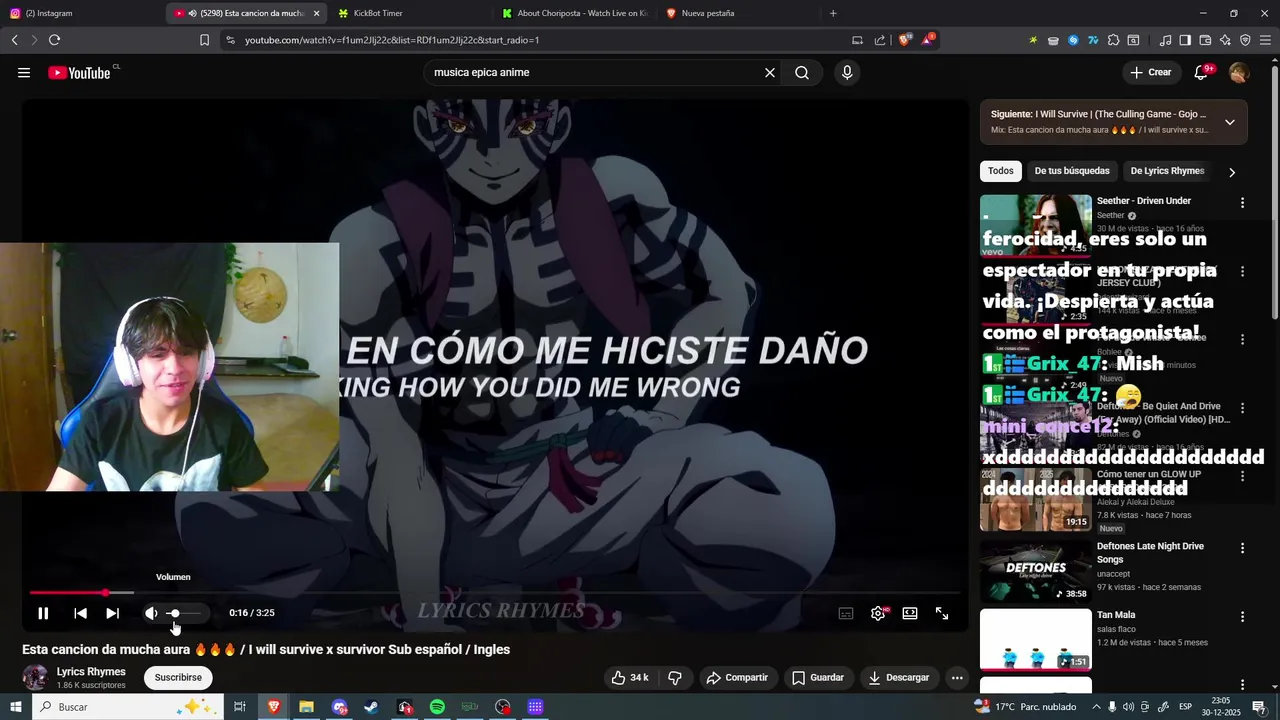
Task: Open options for Deftones Late Night Drive
Action: point(1243,548)
